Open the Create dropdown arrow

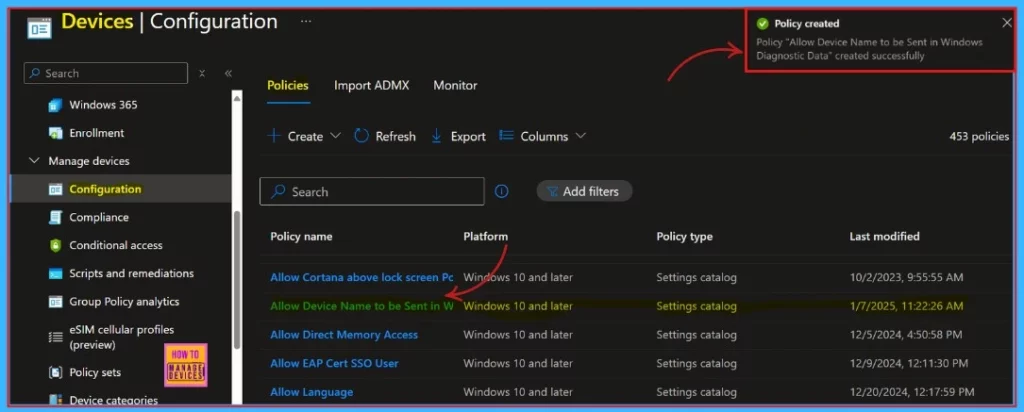click(335, 136)
